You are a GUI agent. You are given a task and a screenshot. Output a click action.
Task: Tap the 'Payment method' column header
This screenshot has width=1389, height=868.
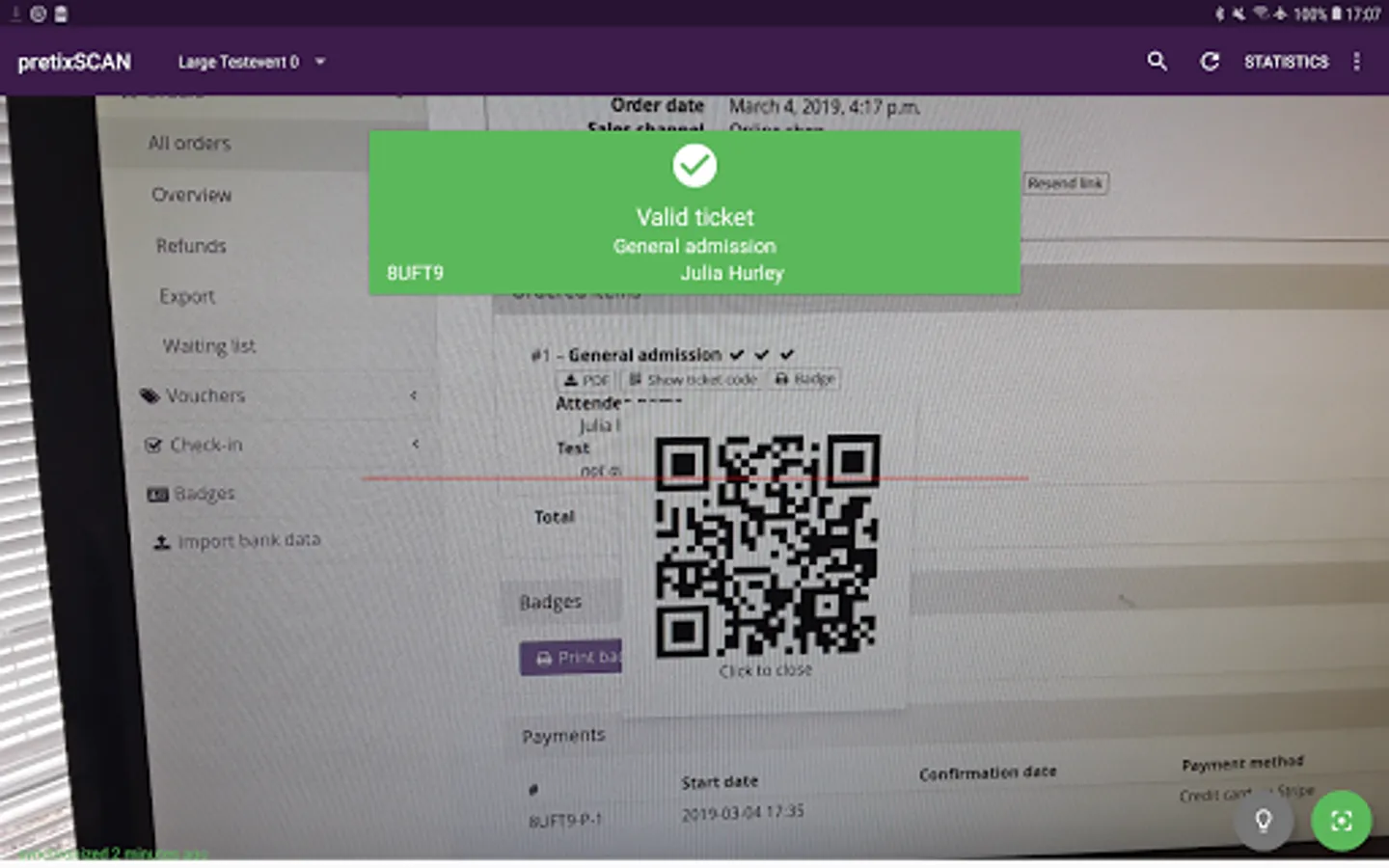point(1242,763)
